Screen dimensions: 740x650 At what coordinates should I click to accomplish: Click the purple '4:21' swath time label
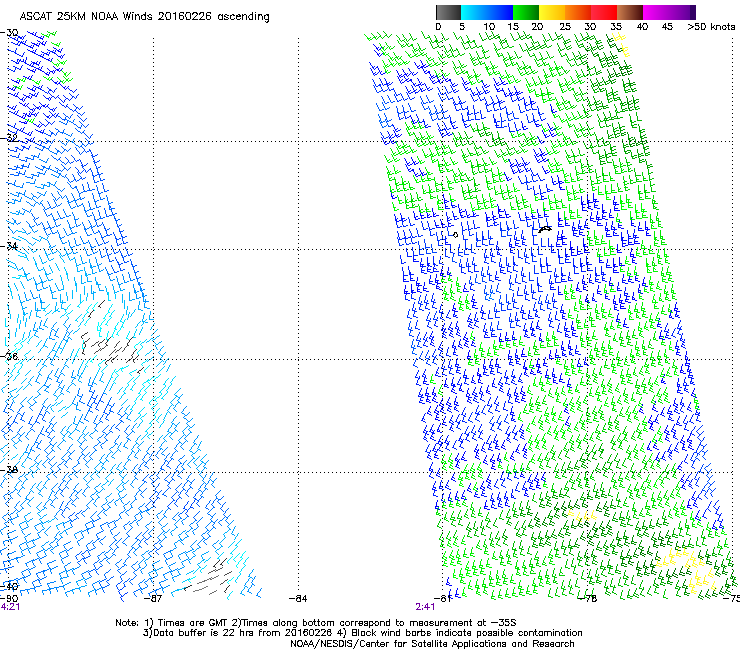(x=10, y=607)
